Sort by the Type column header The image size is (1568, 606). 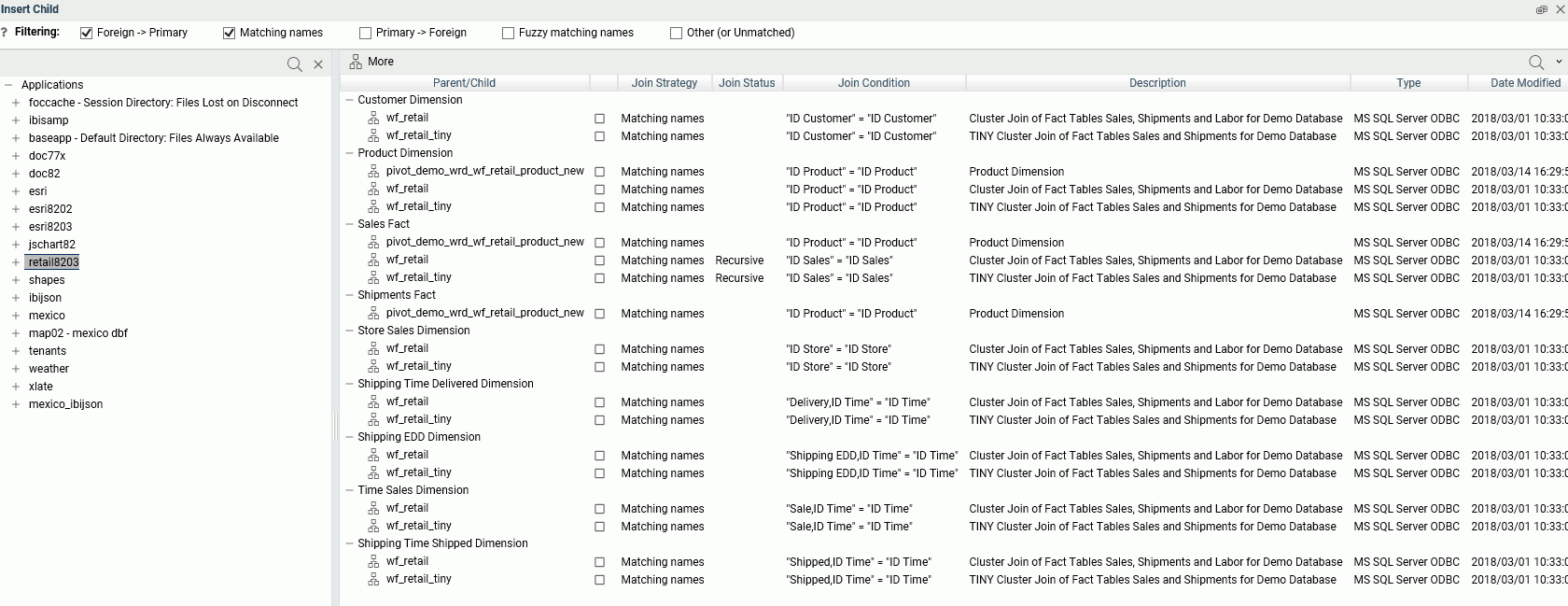coord(1408,83)
